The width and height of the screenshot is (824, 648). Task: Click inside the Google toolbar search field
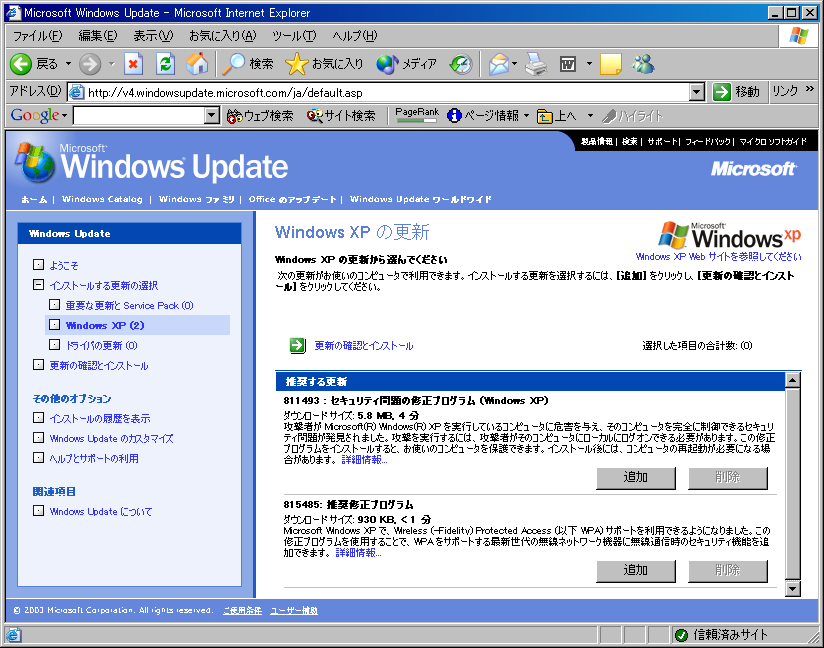point(139,116)
